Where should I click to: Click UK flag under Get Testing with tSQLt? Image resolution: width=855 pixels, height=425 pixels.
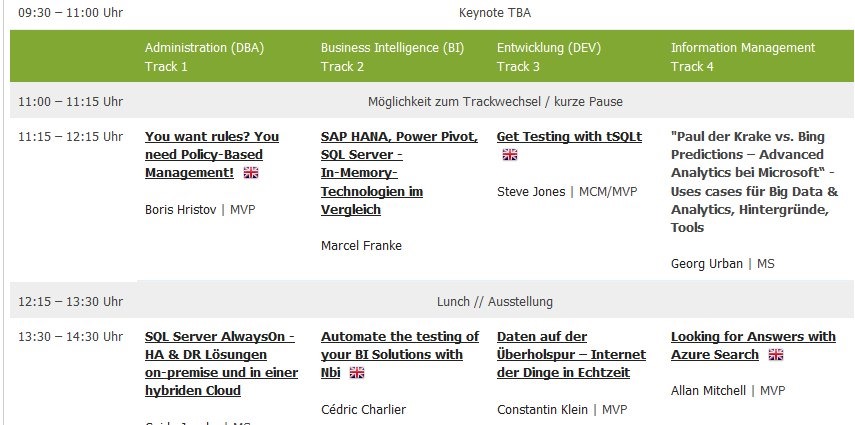coord(510,155)
